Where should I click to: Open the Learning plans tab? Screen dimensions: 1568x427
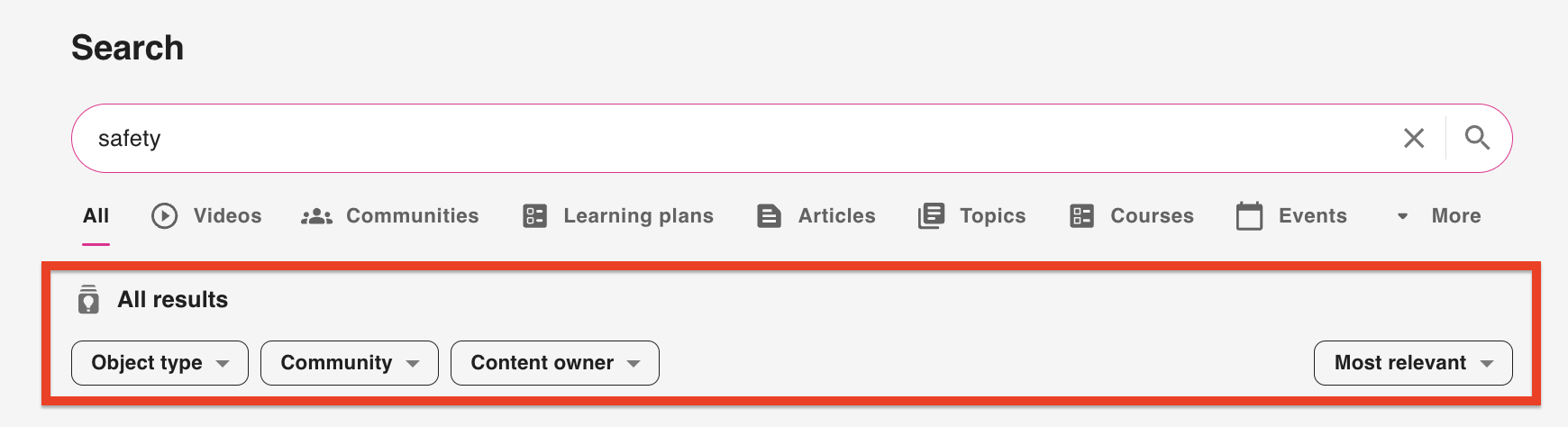(638, 216)
